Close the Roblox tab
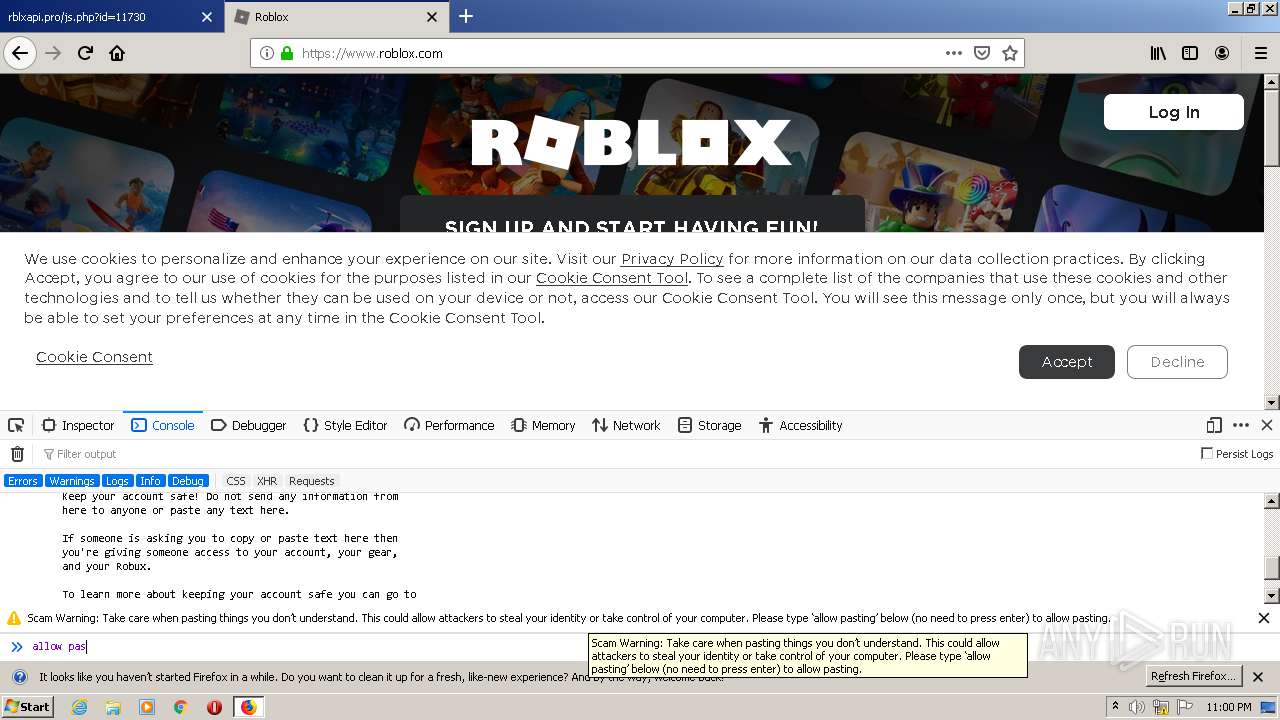Viewport: 1280px width, 720px height. click(x=432, y=17)
